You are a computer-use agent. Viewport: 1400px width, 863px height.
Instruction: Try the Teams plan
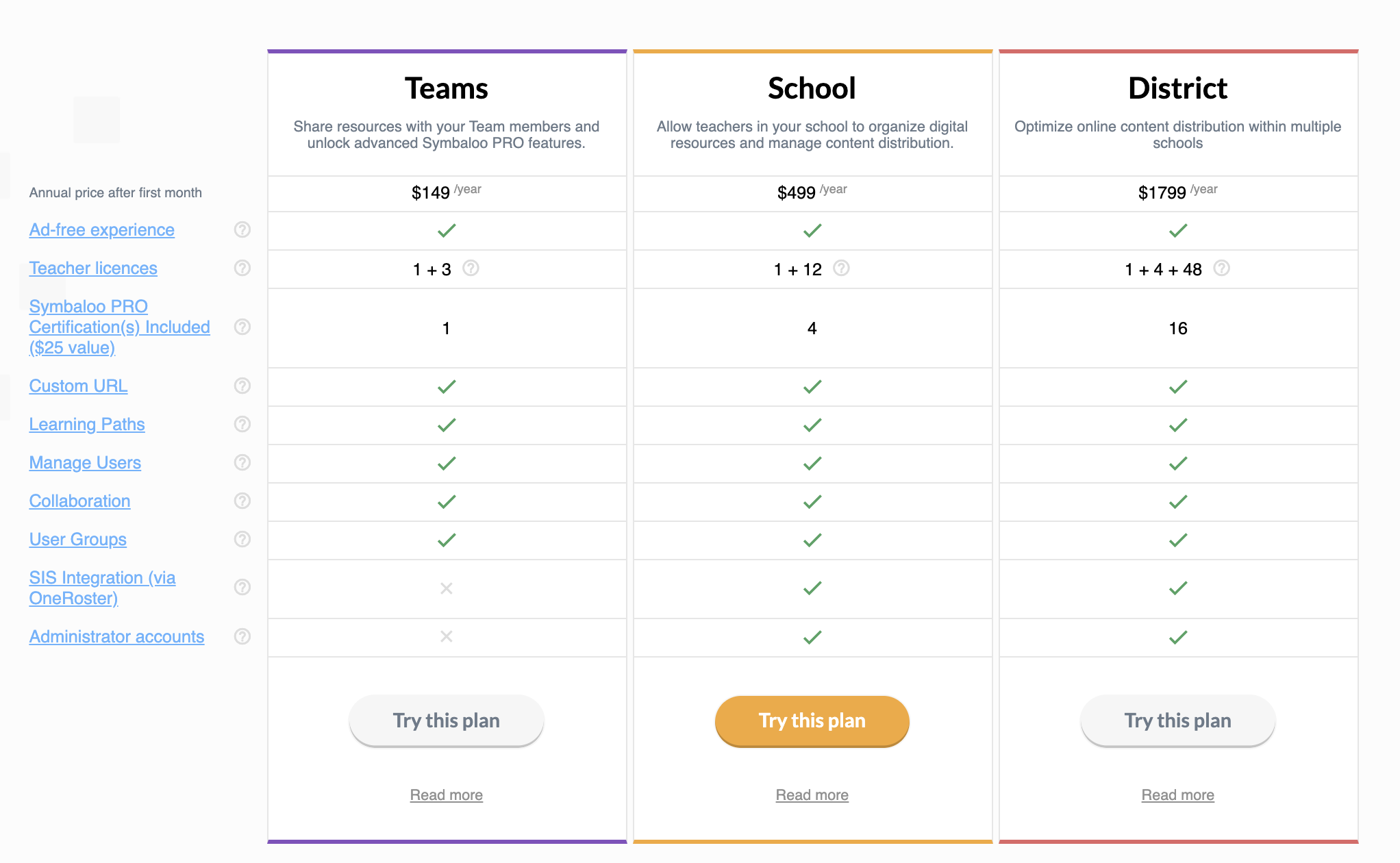[x=447, y=721]
